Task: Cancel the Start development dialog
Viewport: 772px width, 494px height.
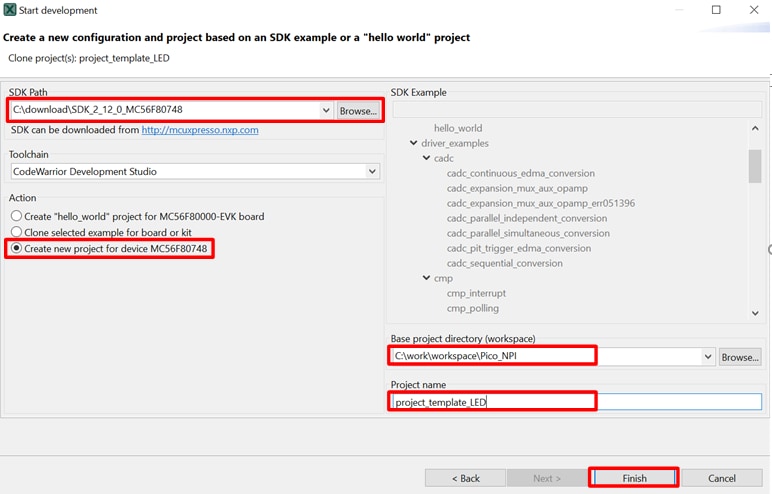Action: tap(721, 478)
